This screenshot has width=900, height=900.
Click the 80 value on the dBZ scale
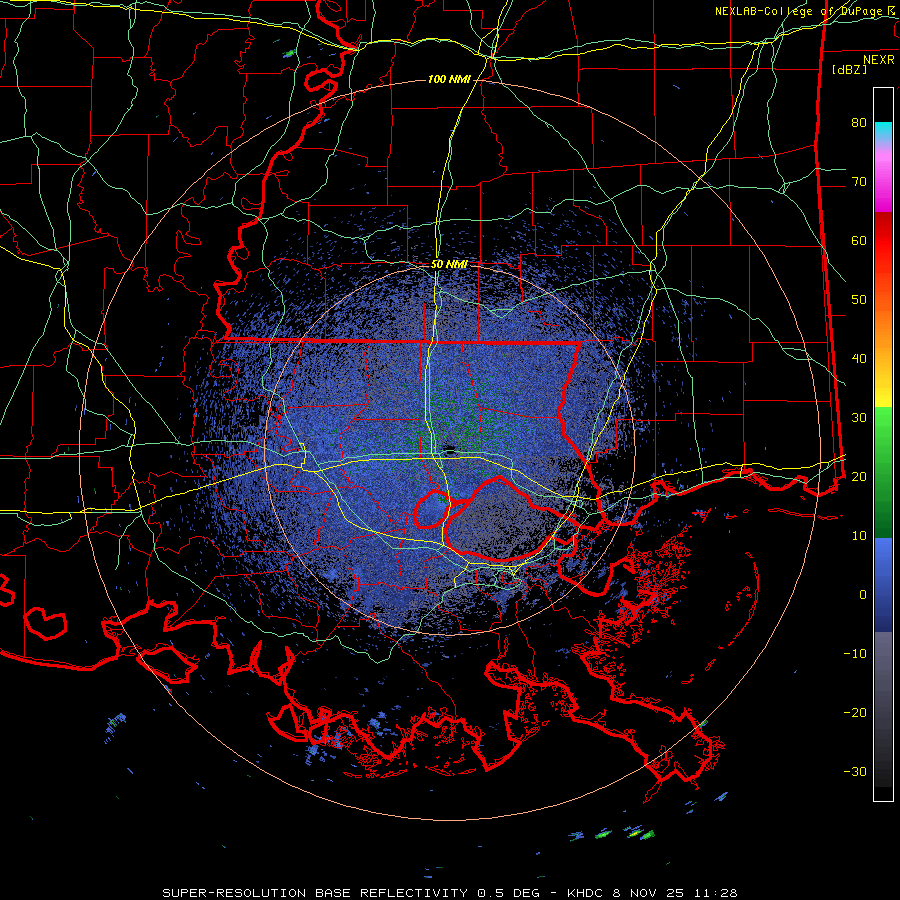pos(859,122)
